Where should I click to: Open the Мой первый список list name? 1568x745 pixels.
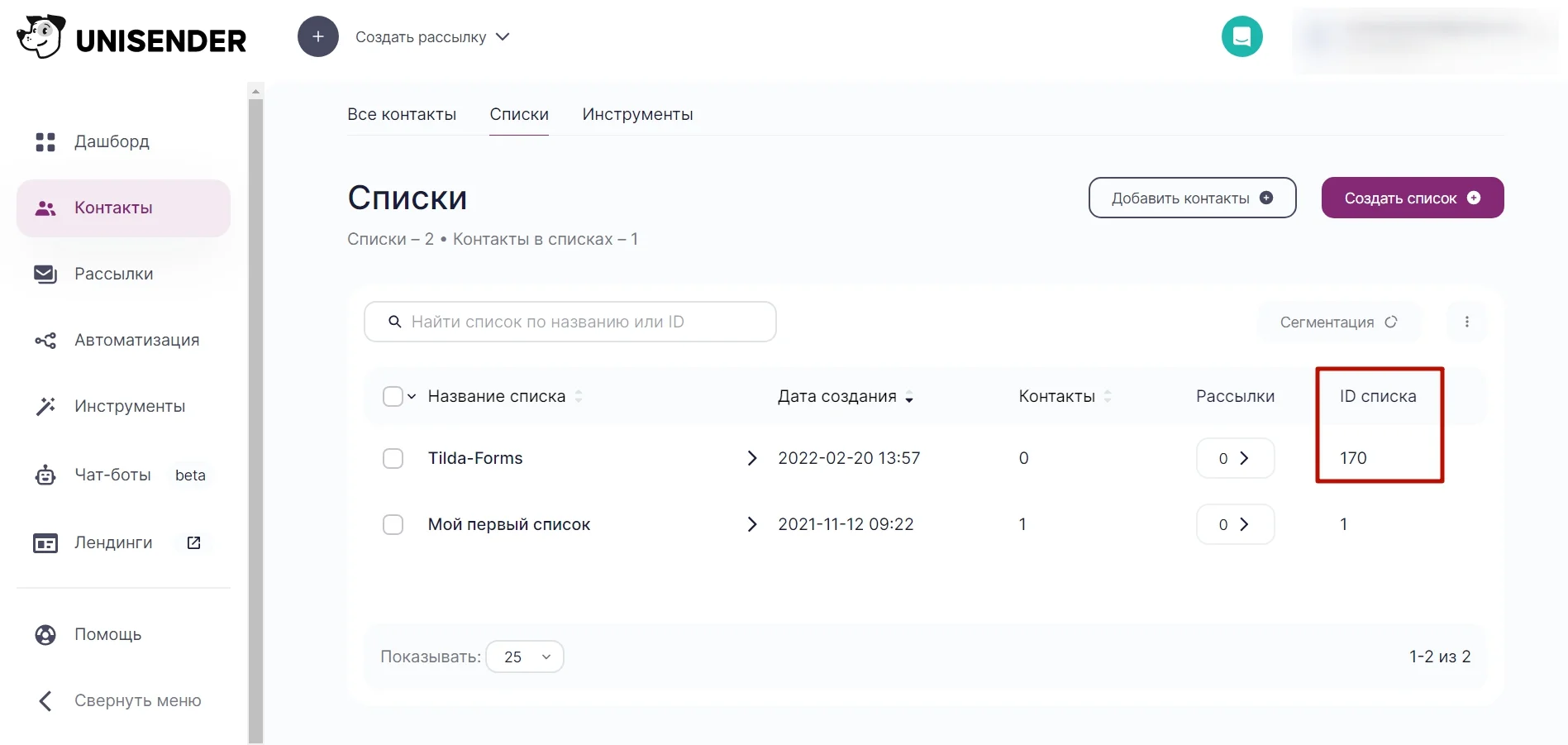click(509, 524)
